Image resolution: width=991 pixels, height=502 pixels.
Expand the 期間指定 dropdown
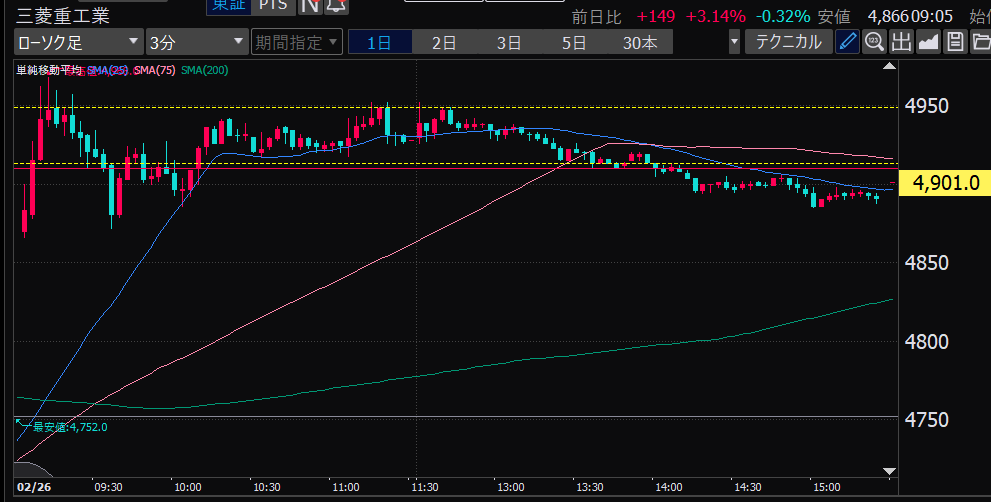tap(296, 42)
